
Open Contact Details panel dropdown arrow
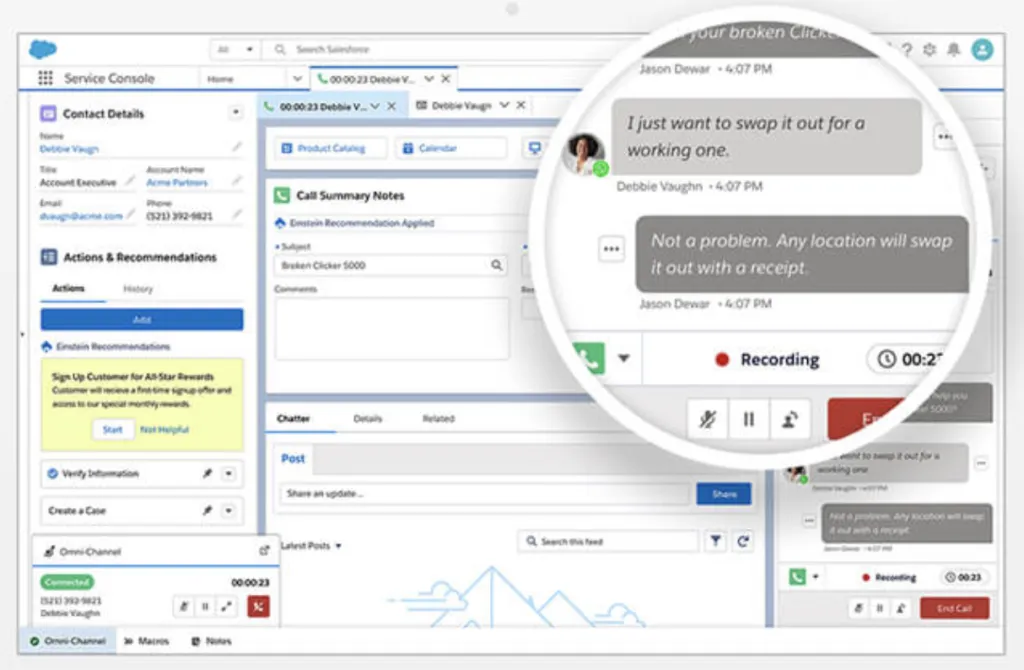[x=236, y=112]
